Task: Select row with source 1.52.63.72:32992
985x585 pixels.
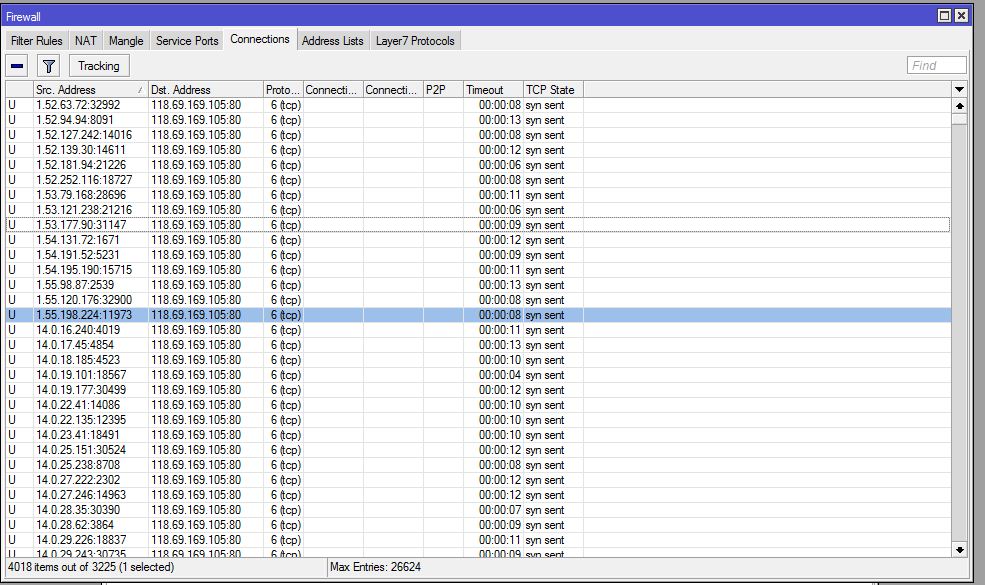Action: click(478, 105)
